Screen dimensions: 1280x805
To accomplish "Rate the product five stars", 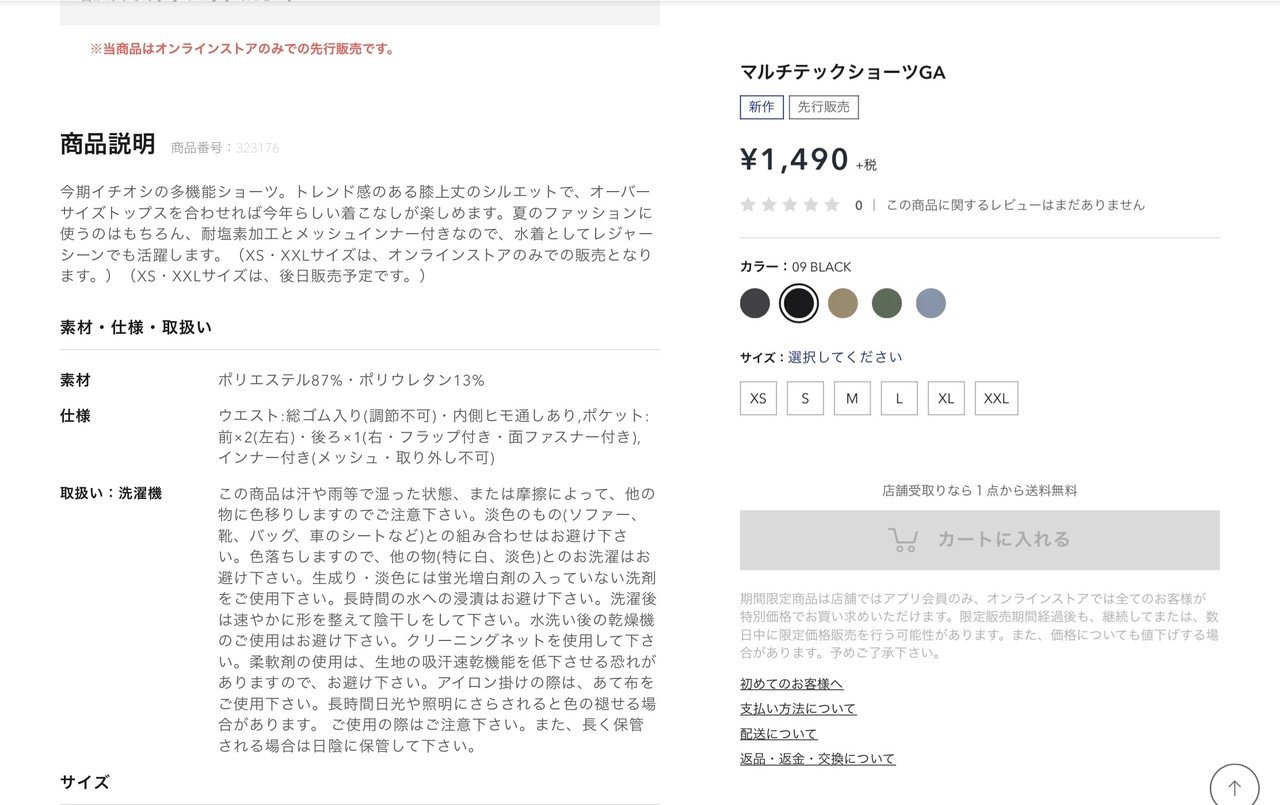I will (832, 205).
